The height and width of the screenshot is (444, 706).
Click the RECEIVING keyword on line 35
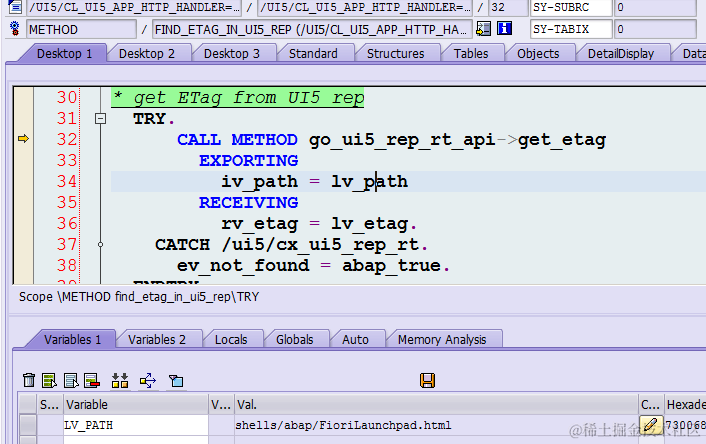click(x=249, y=202)
